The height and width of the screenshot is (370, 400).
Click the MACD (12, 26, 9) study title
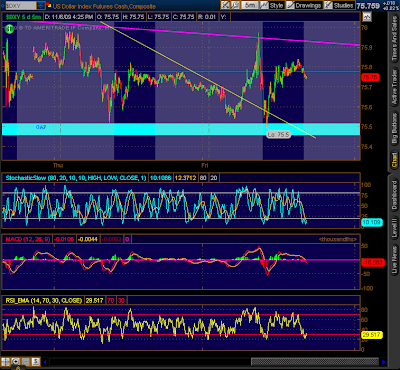(x=27, y=239)
